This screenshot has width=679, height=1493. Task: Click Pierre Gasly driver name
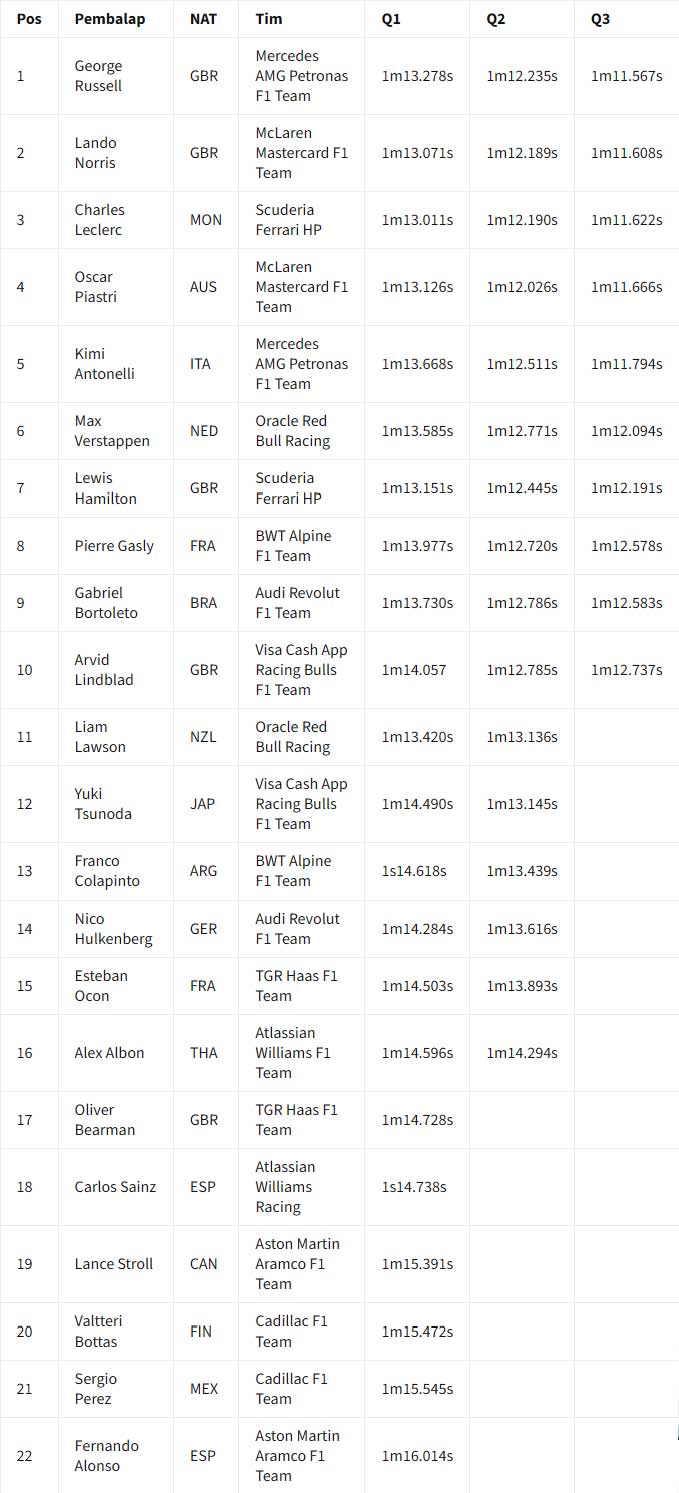(x=114, y=546)
